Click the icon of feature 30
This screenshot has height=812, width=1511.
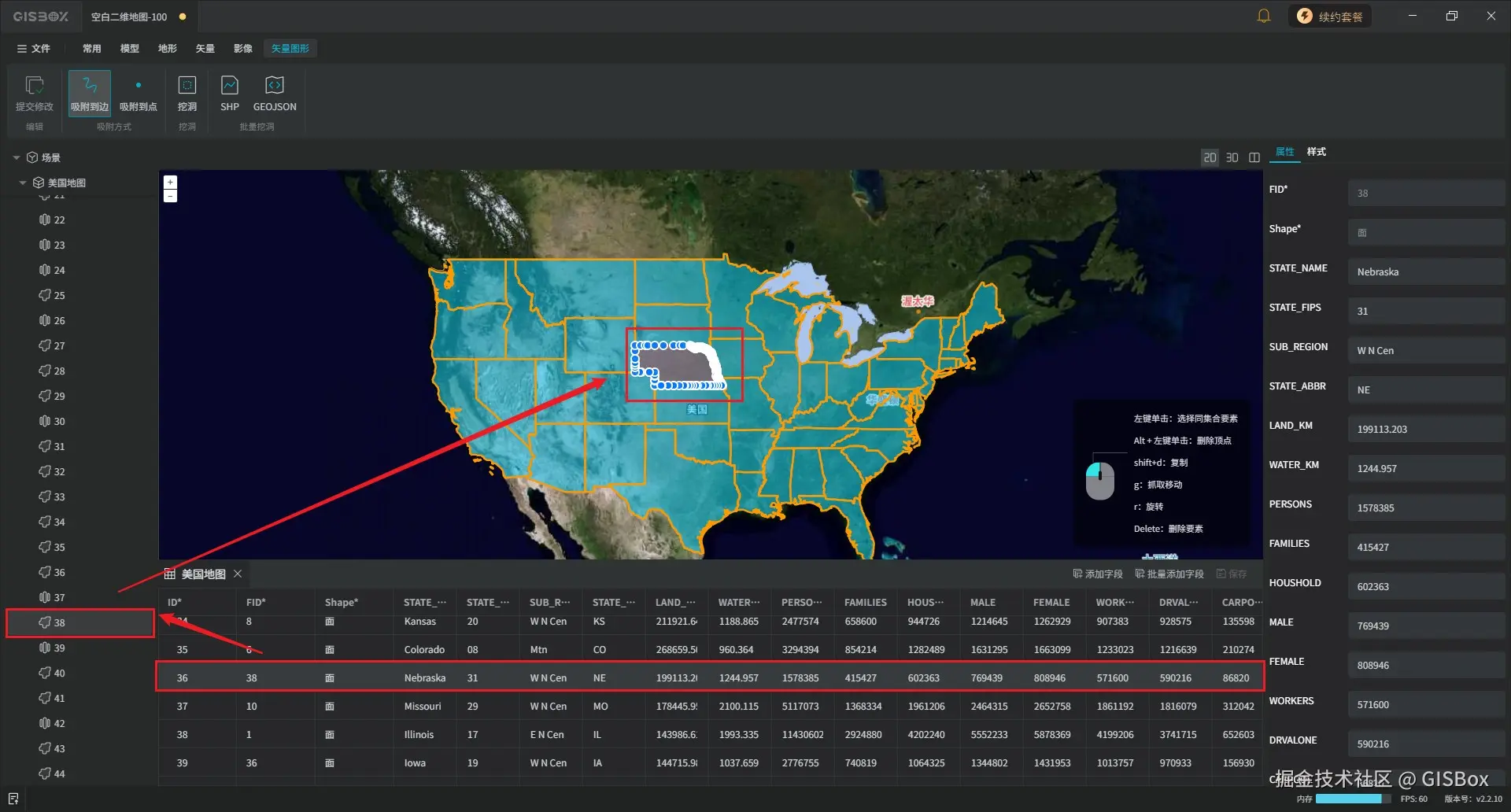coord(45,422)
